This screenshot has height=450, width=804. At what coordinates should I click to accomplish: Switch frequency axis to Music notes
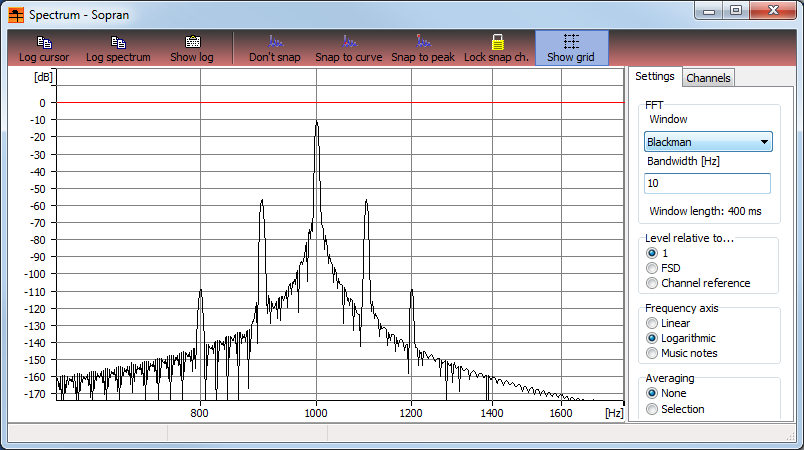click(652, 353)
